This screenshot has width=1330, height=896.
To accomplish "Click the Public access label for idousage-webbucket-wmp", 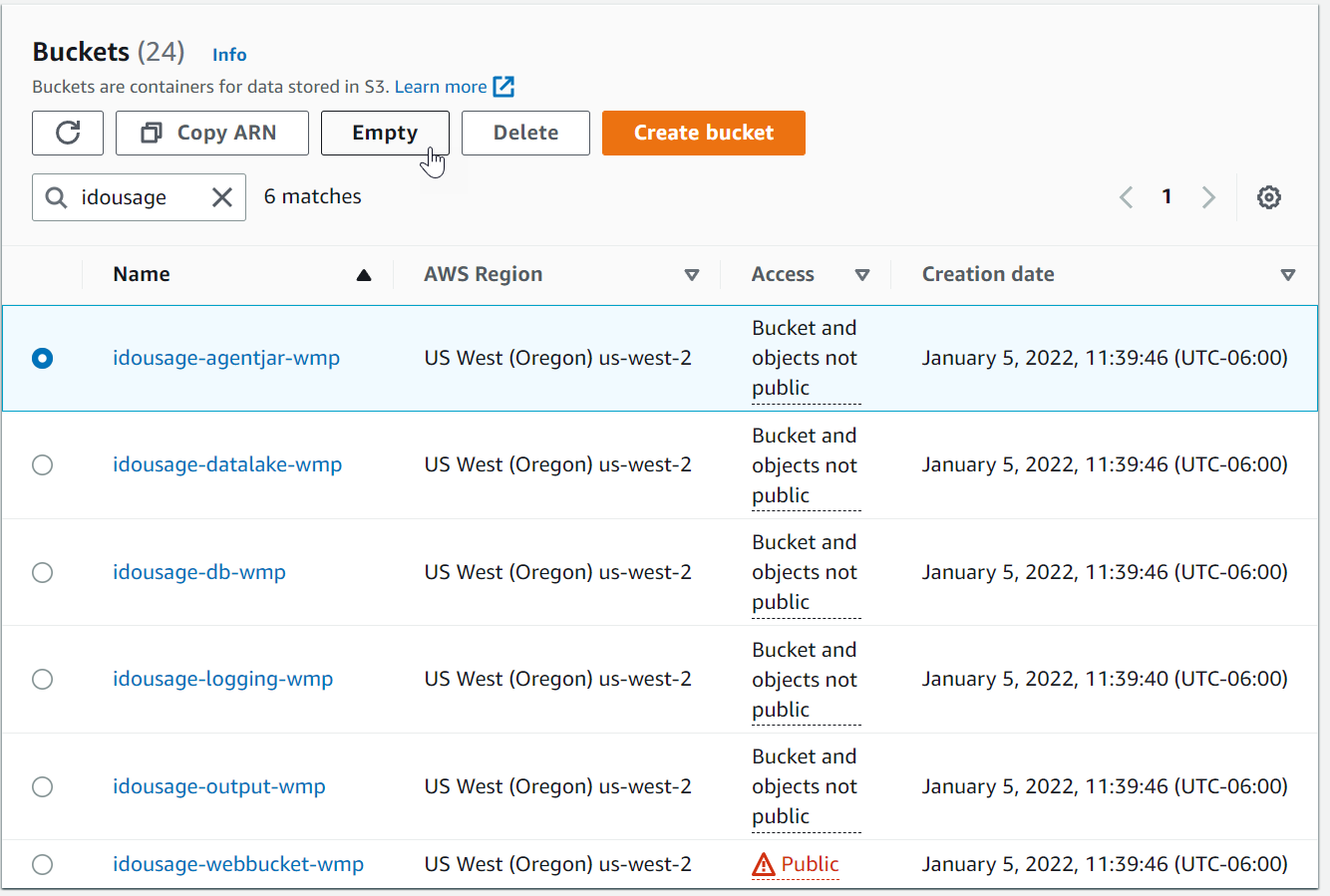I will (810, 864).
